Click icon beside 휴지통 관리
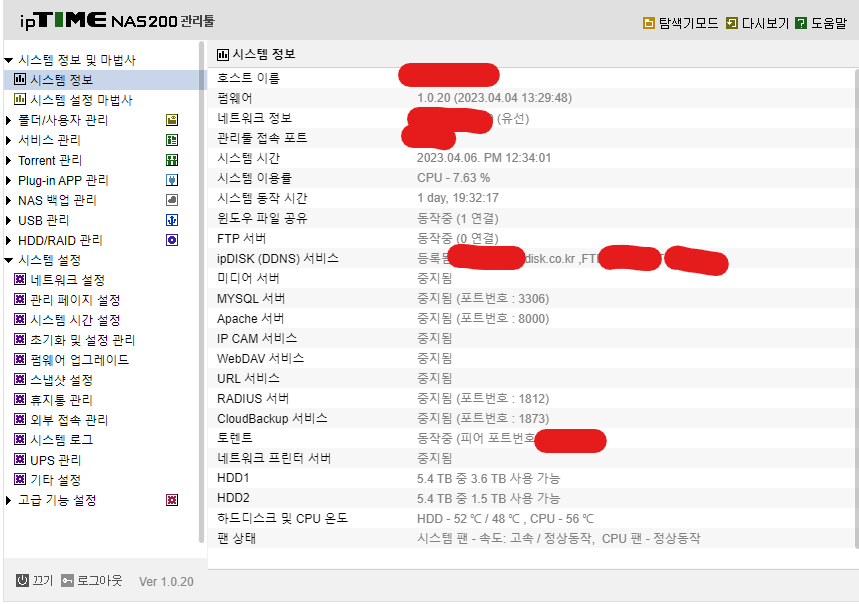859x604 pixels. (x=20, y=399)
